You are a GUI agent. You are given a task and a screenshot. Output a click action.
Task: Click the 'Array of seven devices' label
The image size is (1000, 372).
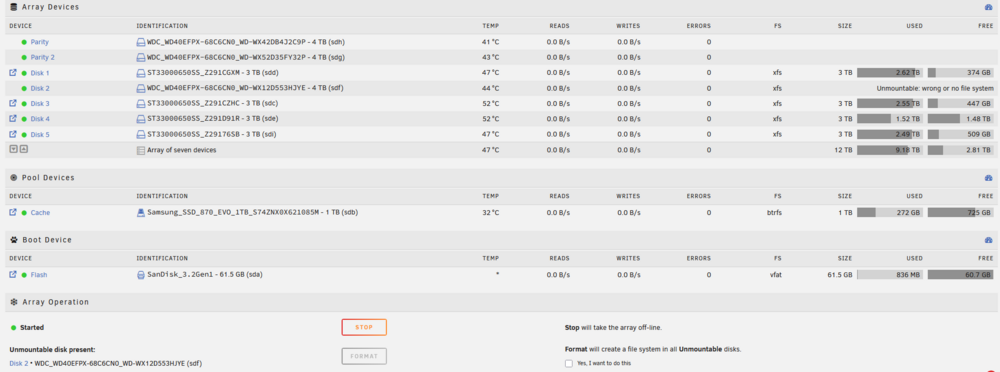182,150
